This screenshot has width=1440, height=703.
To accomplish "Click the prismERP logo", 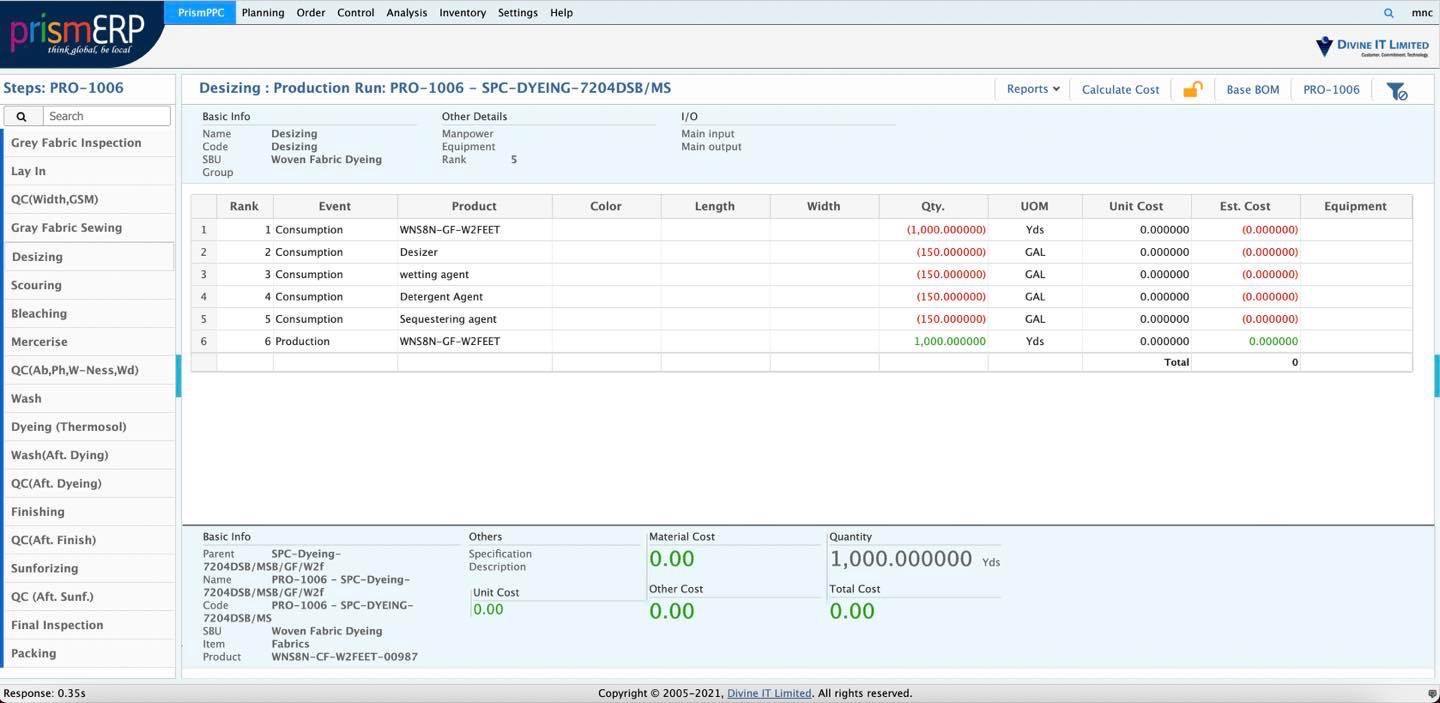I will click(x=78, y=33).
